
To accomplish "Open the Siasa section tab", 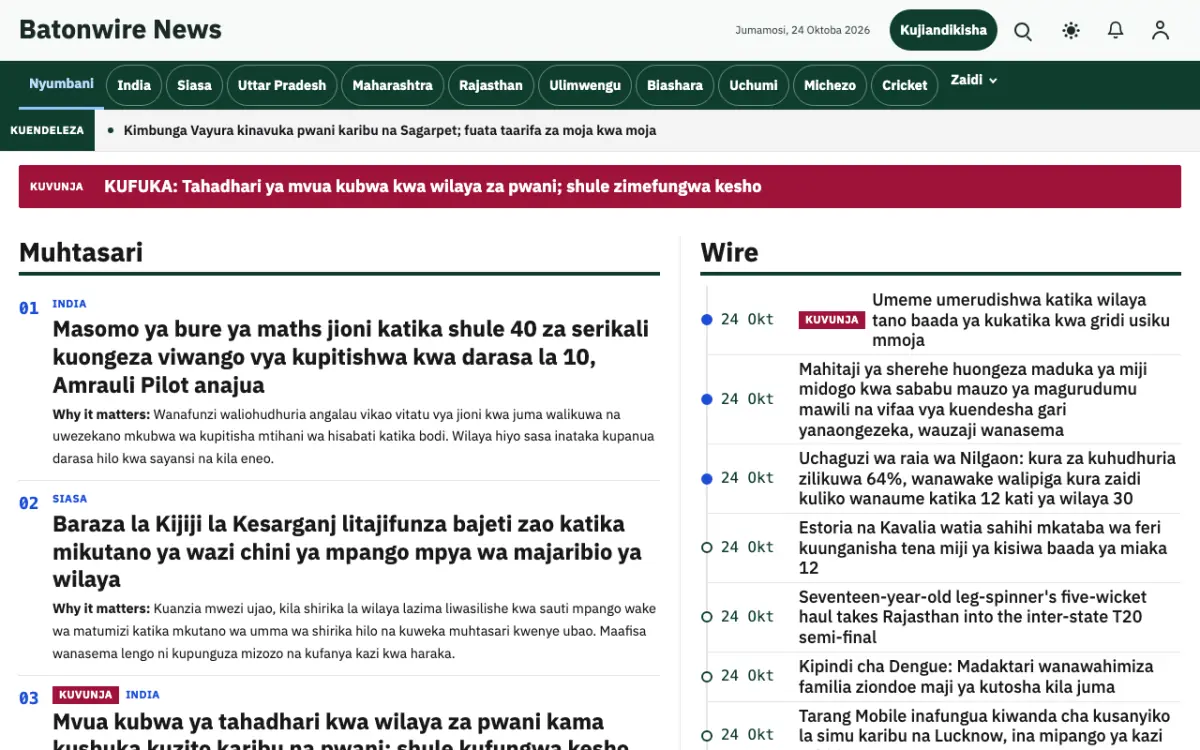I will click(194, 85).
